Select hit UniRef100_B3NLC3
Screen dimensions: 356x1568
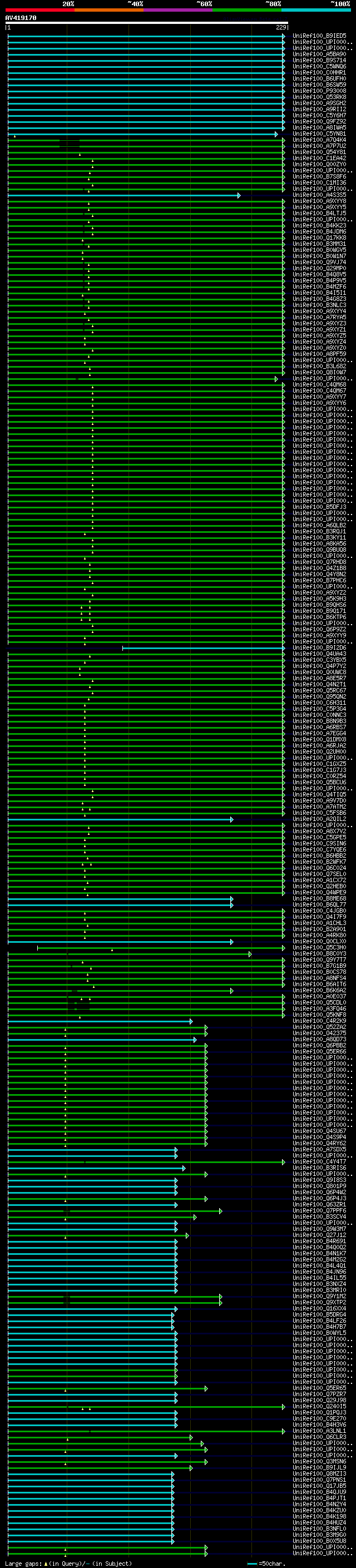319,305
